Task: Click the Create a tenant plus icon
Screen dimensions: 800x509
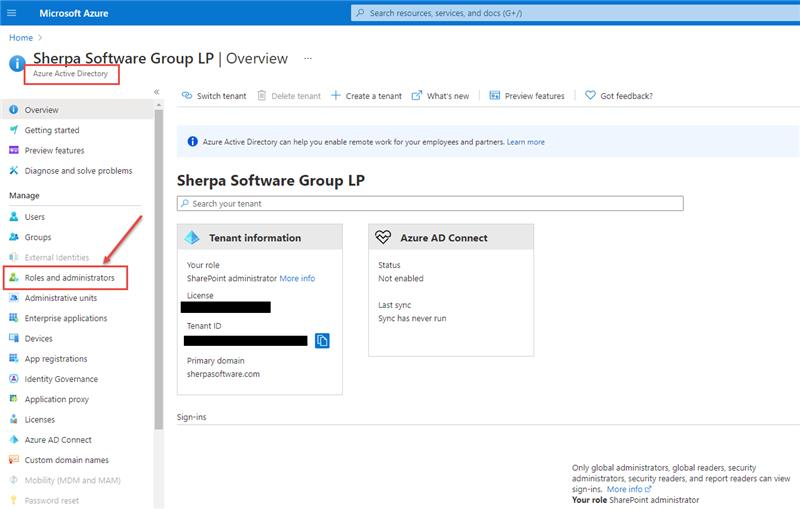Action: pyautogui.click(x=336, y=96)
